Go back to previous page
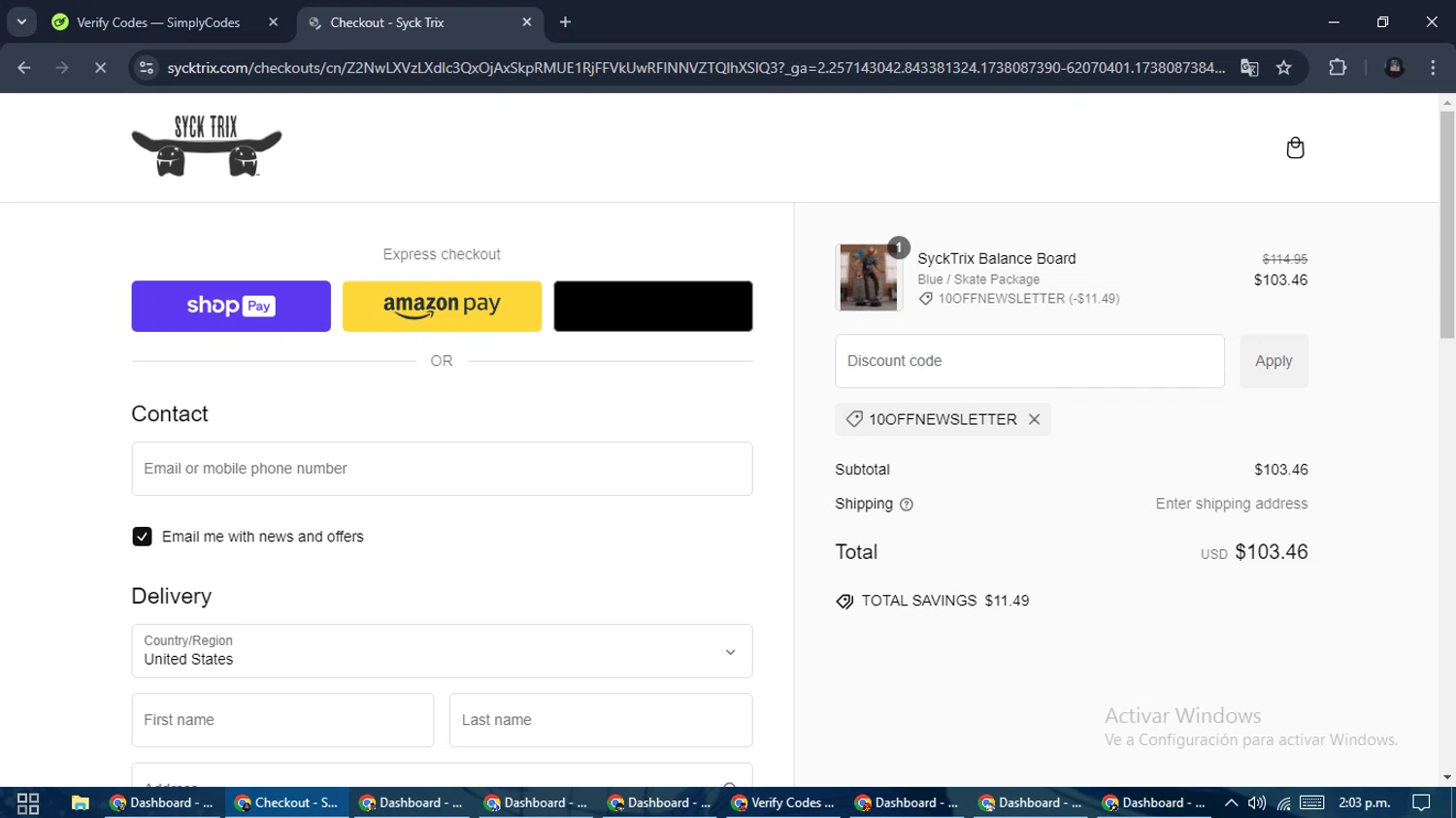This screenshot has width=1456, height=818. click(24, 67)
